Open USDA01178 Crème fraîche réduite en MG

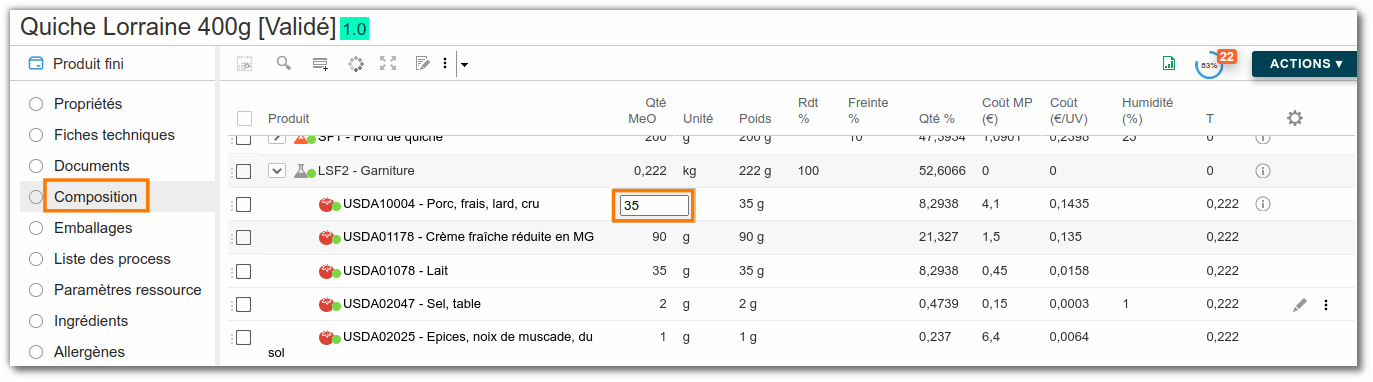click(468, 237)
